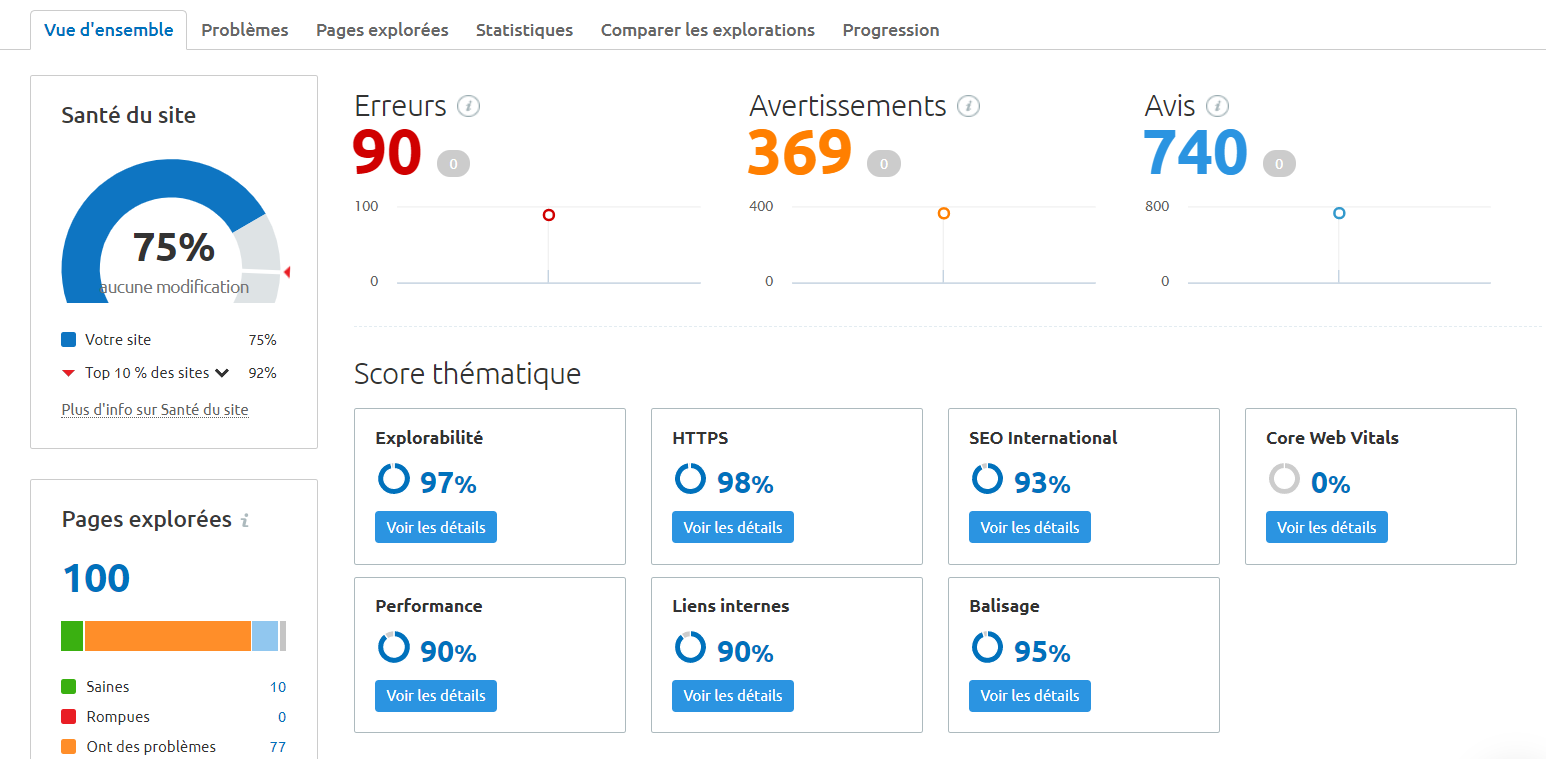Click the Avertissements info icon
1546x759 pixels.
968,106
